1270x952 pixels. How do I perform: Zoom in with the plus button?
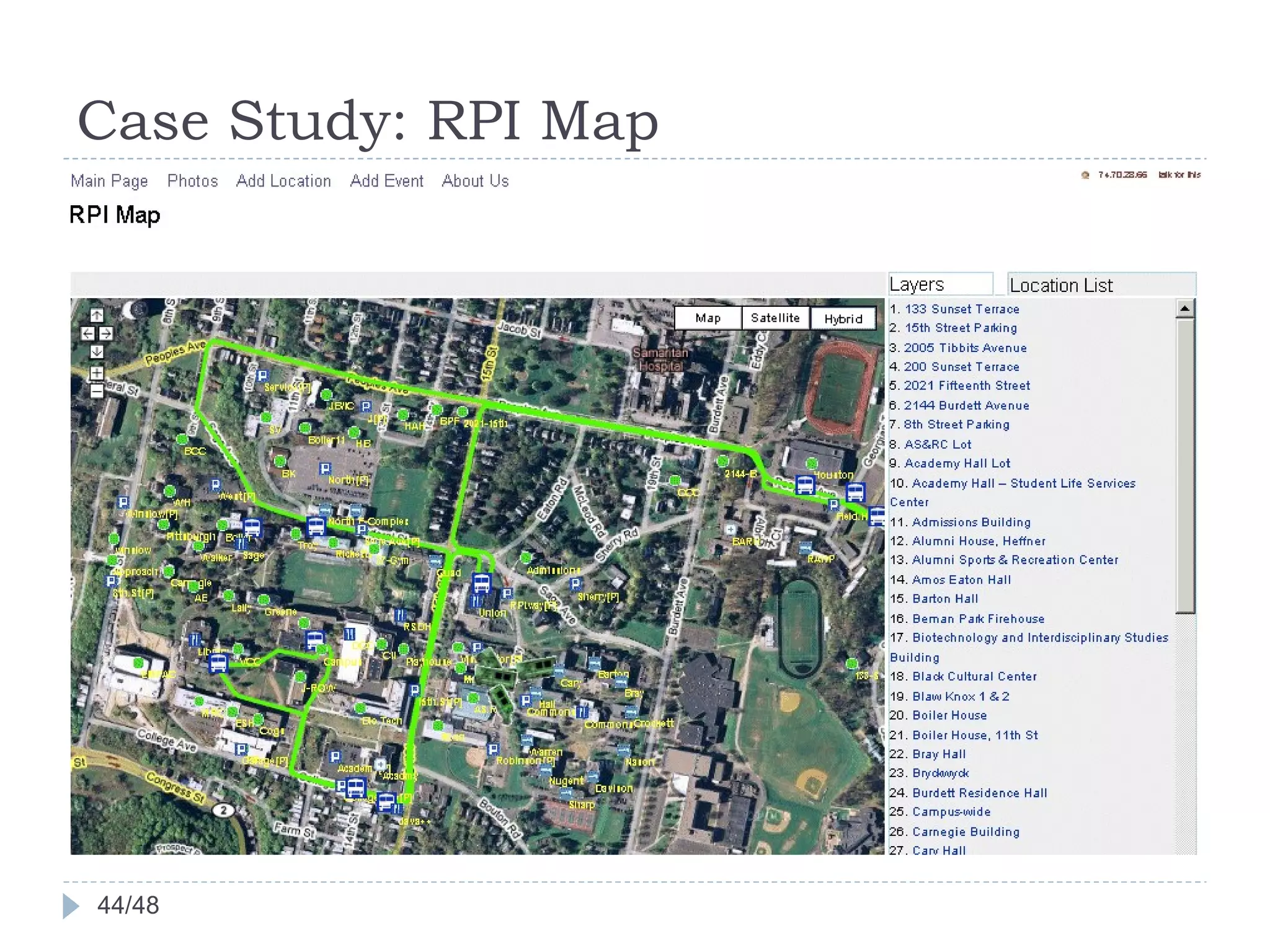97,373
